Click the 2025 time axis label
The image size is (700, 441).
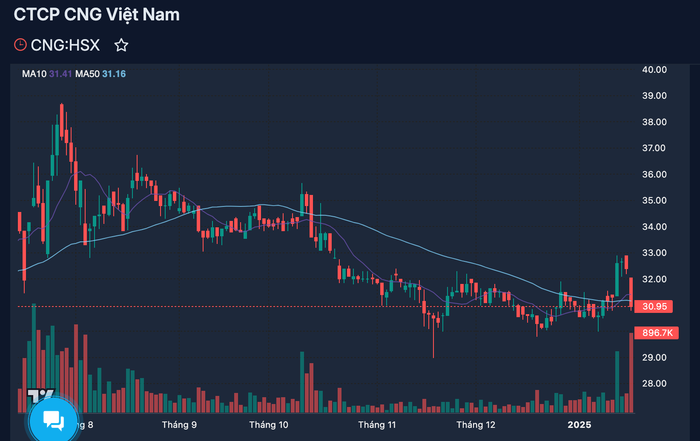[579, 425]
